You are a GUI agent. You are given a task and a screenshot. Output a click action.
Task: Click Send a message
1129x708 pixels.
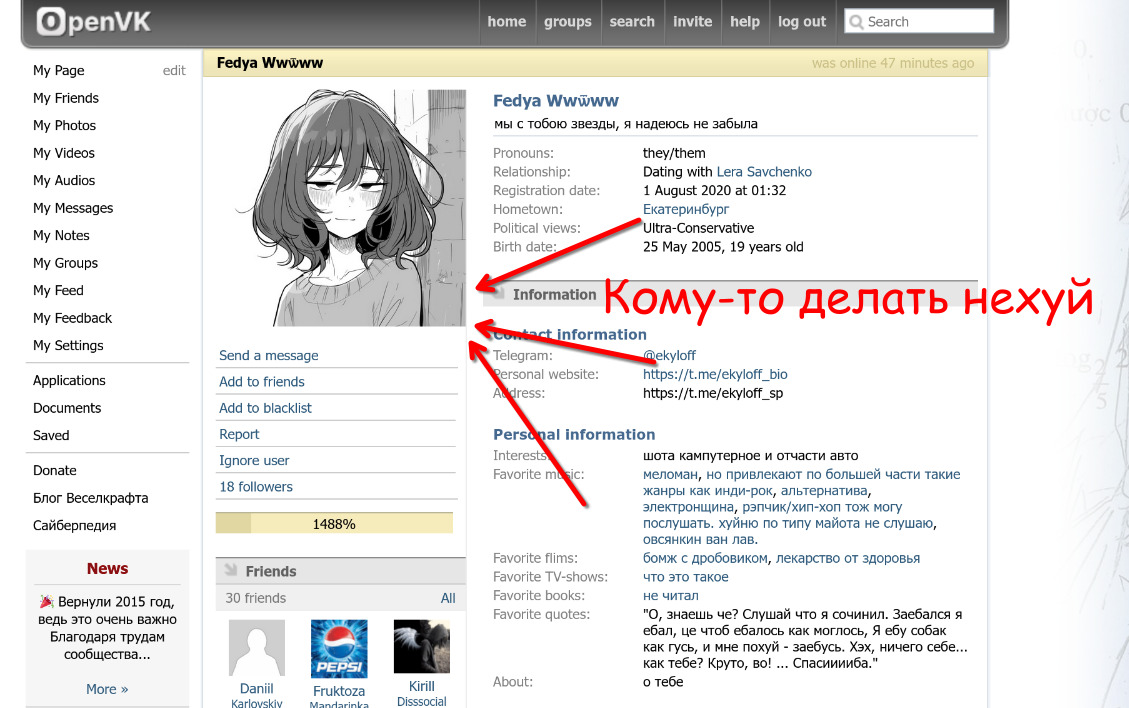point(269,355)
